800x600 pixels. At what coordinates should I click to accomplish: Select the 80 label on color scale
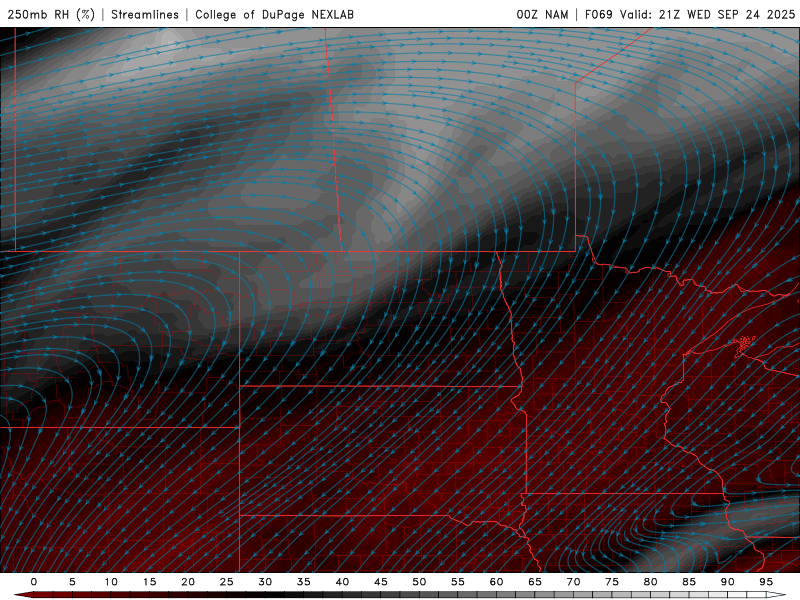(x=651, y=582)
